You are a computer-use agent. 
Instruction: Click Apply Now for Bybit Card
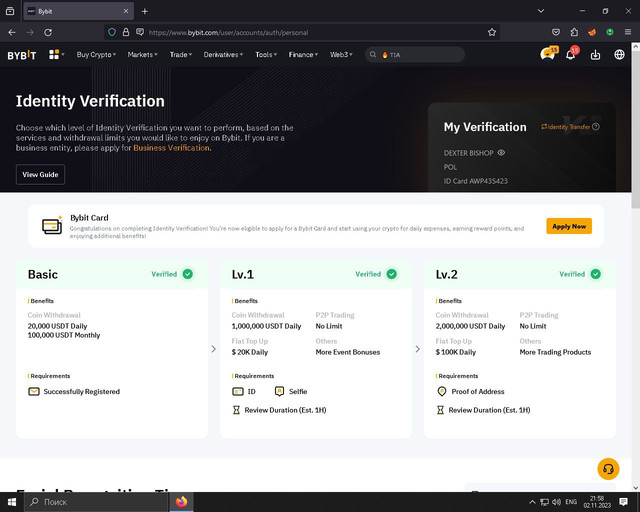coord(569,226)
